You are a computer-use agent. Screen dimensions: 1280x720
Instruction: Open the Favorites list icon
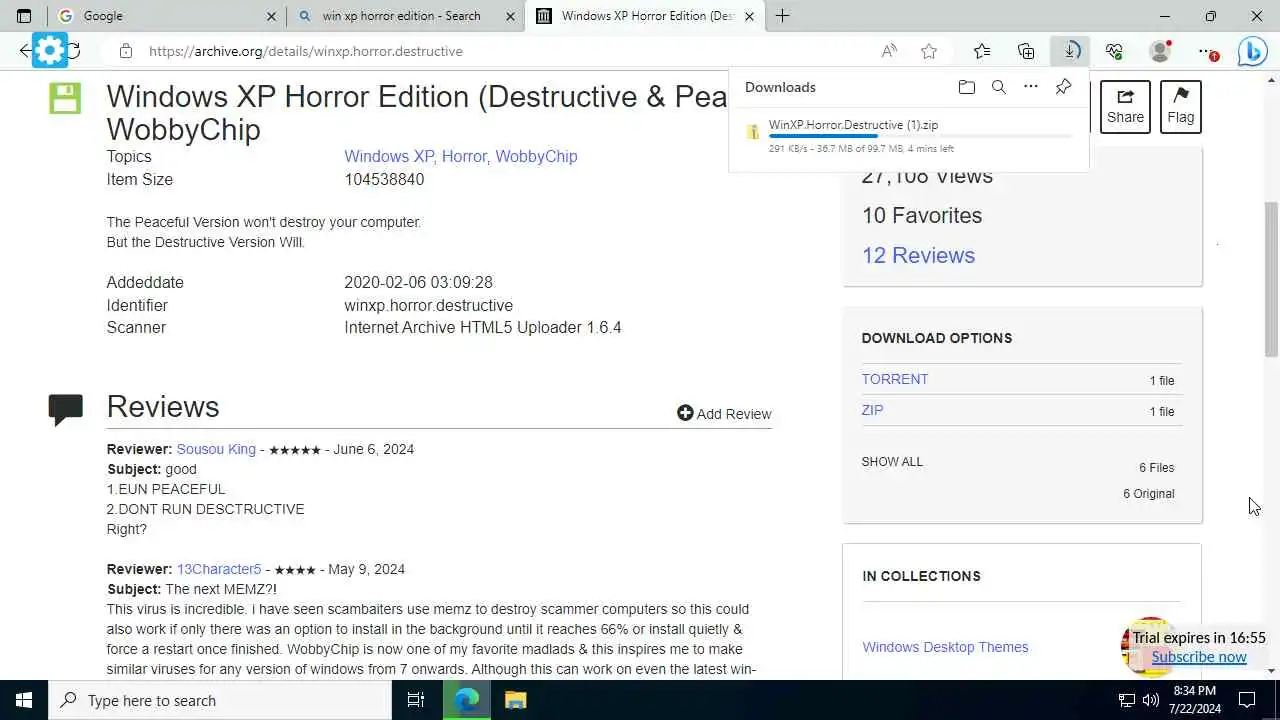[982, 51]
